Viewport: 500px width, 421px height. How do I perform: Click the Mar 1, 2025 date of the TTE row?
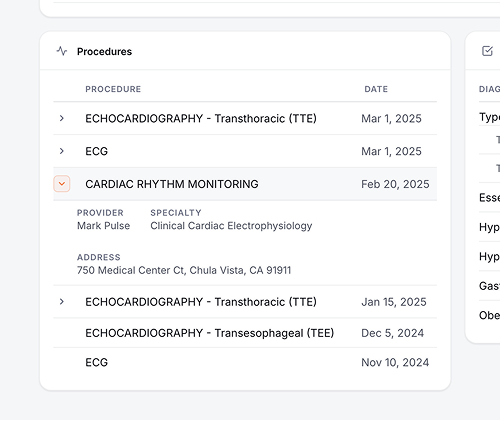pyautogui.click(x=391, y=118)
